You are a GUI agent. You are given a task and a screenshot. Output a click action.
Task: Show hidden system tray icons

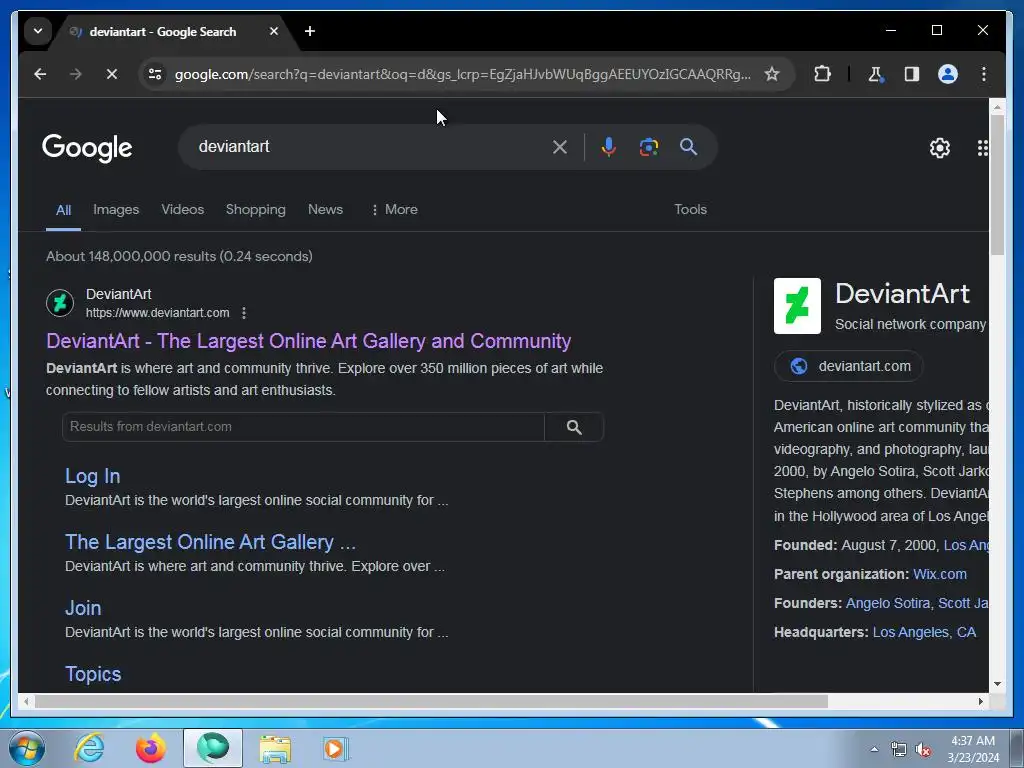point(874,749)
